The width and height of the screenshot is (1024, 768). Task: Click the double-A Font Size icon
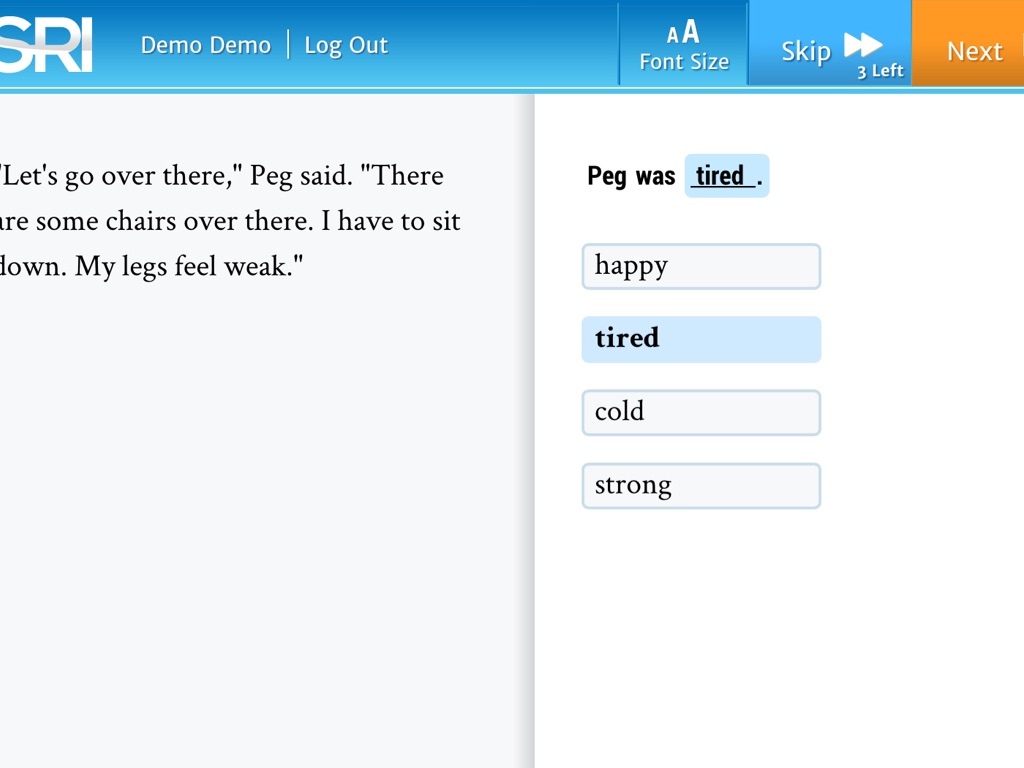pyautogui.click(x=683, y=33)
